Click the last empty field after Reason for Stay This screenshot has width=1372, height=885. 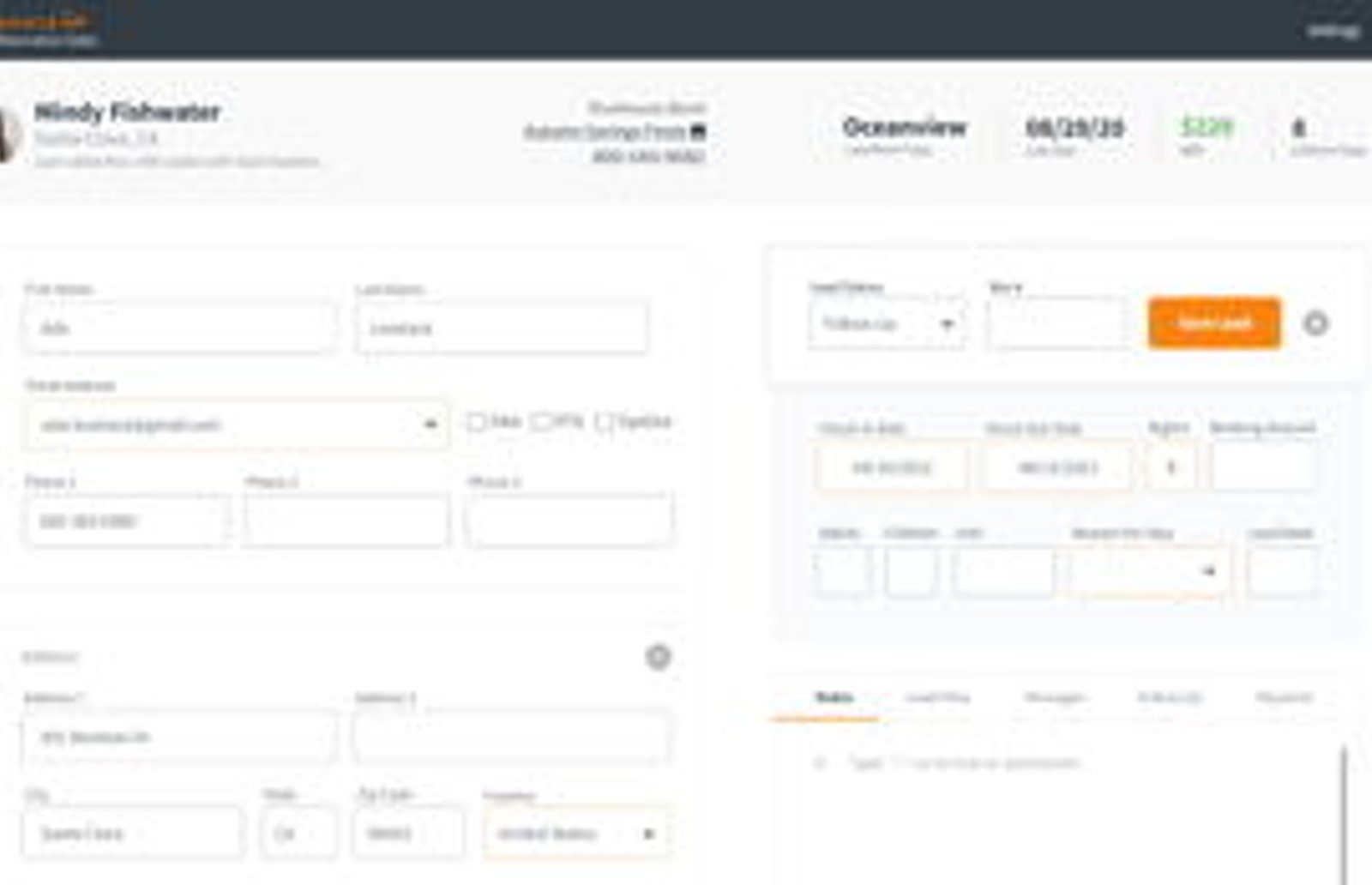tap(1282, 571)
